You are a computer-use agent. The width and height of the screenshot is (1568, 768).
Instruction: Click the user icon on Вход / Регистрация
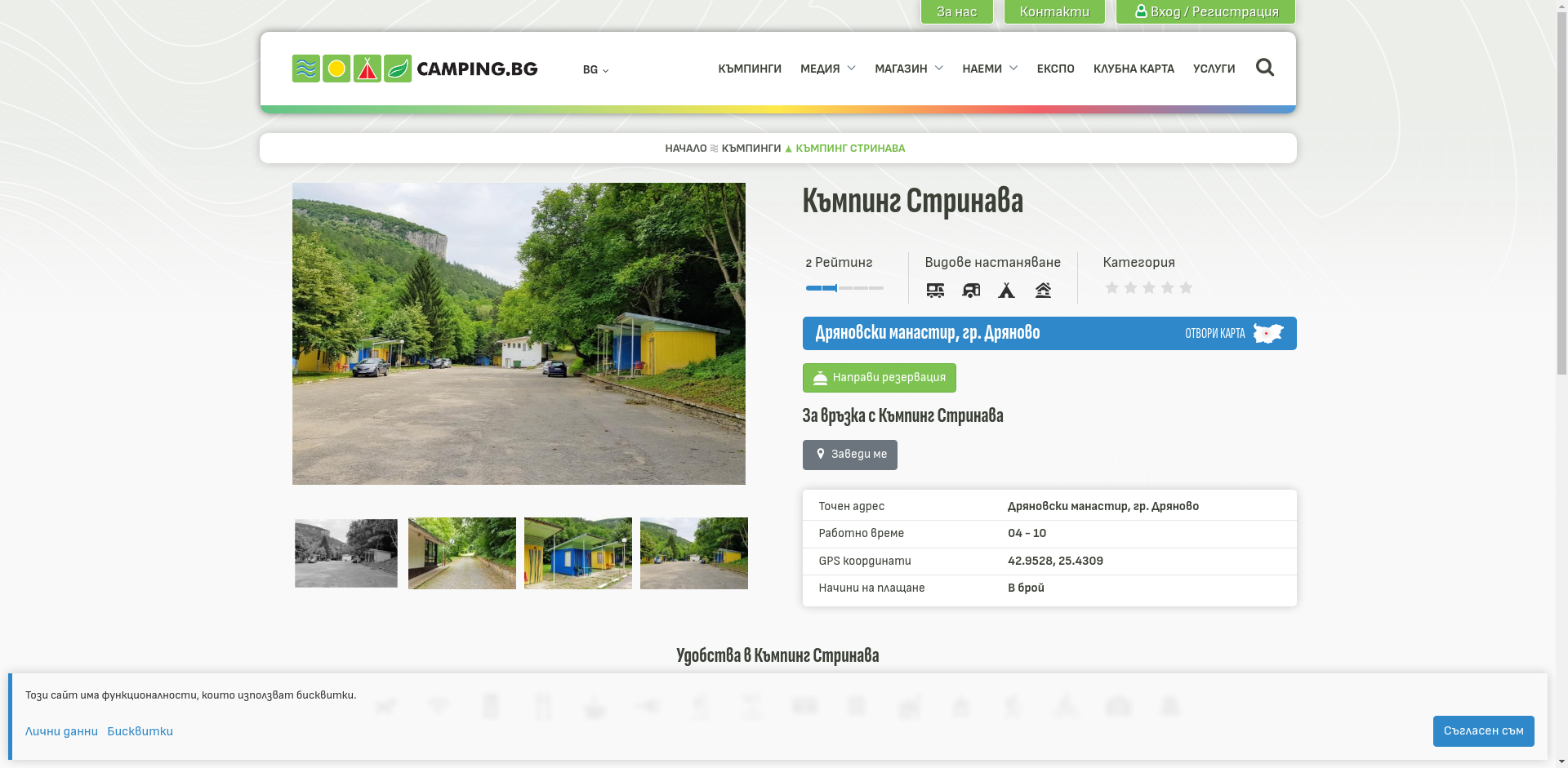(1140, 11)
